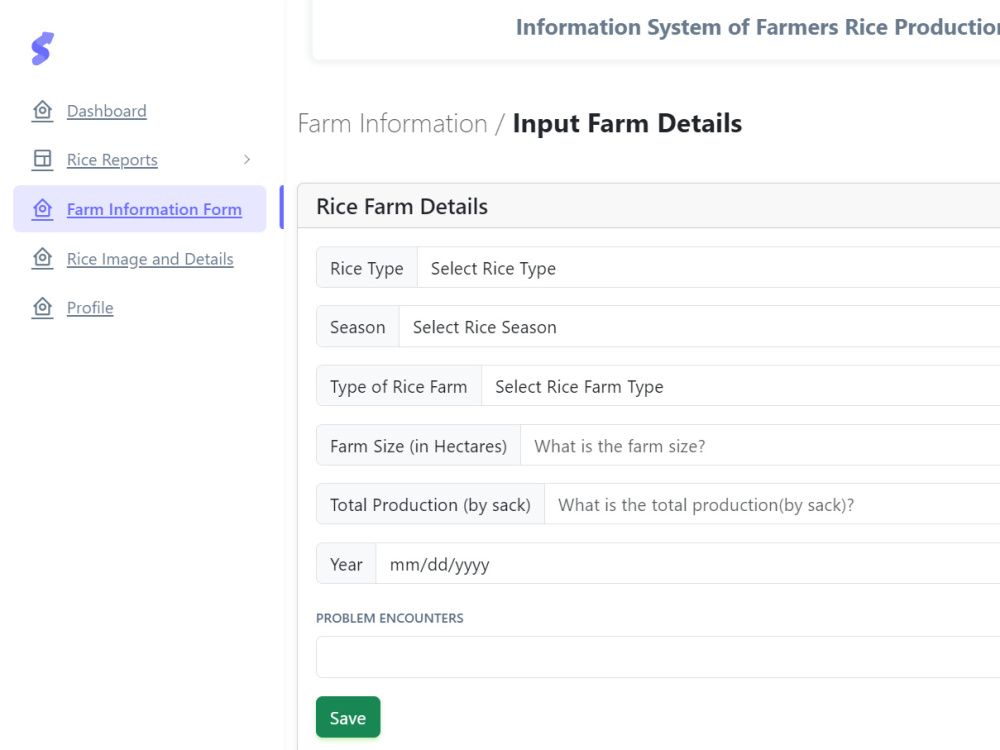Open the Select Rice Season dropdown
The width and height of the screenshot is (1000, 750).
click(x=700, y=327)
